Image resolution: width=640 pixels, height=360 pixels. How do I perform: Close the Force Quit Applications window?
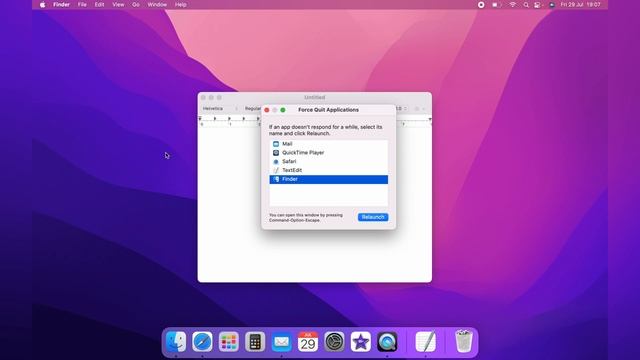[267, 110]
